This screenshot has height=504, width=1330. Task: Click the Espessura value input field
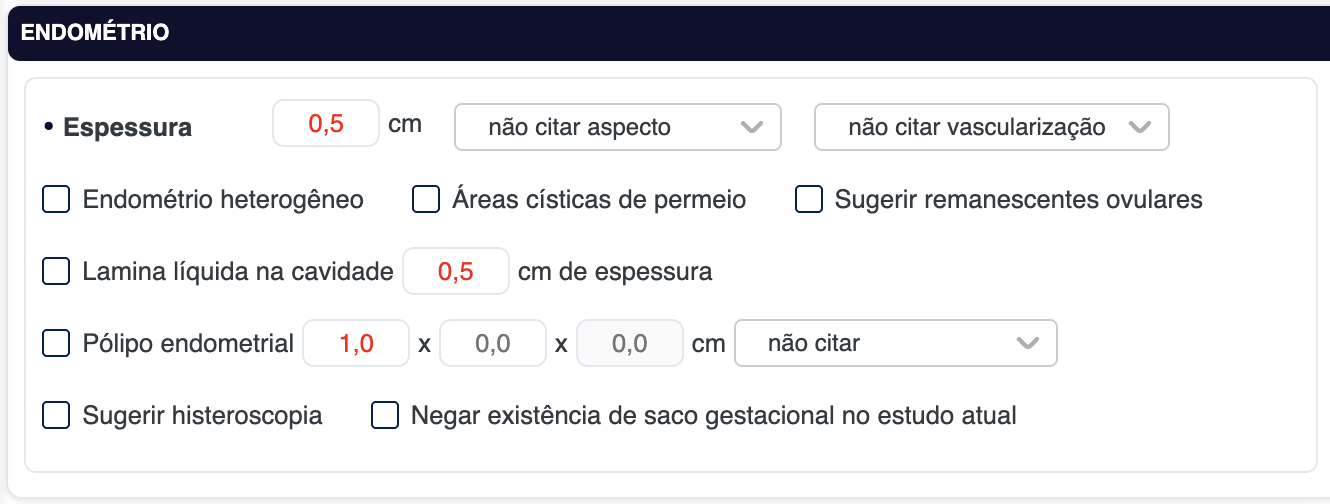click(x=326, y=124)
